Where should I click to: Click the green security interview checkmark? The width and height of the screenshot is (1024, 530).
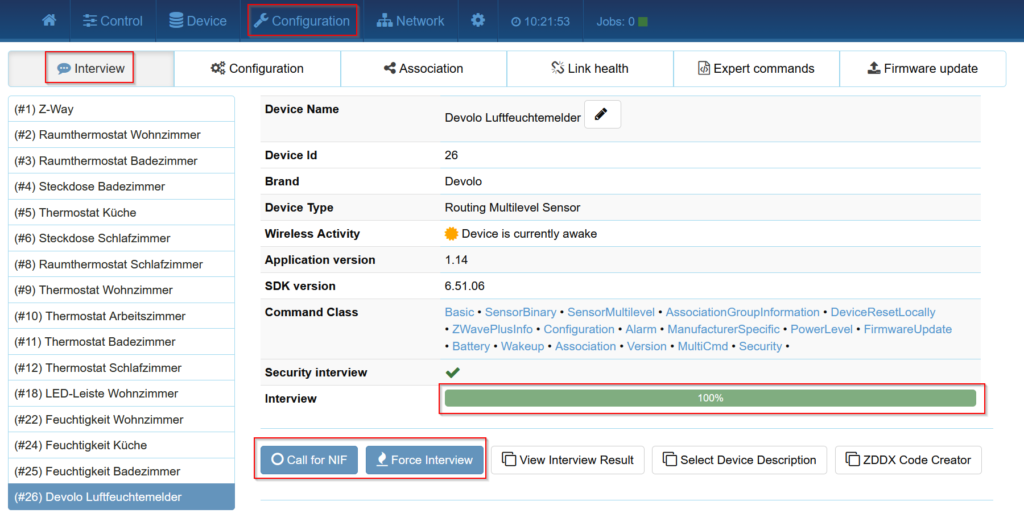coord(452,372)
